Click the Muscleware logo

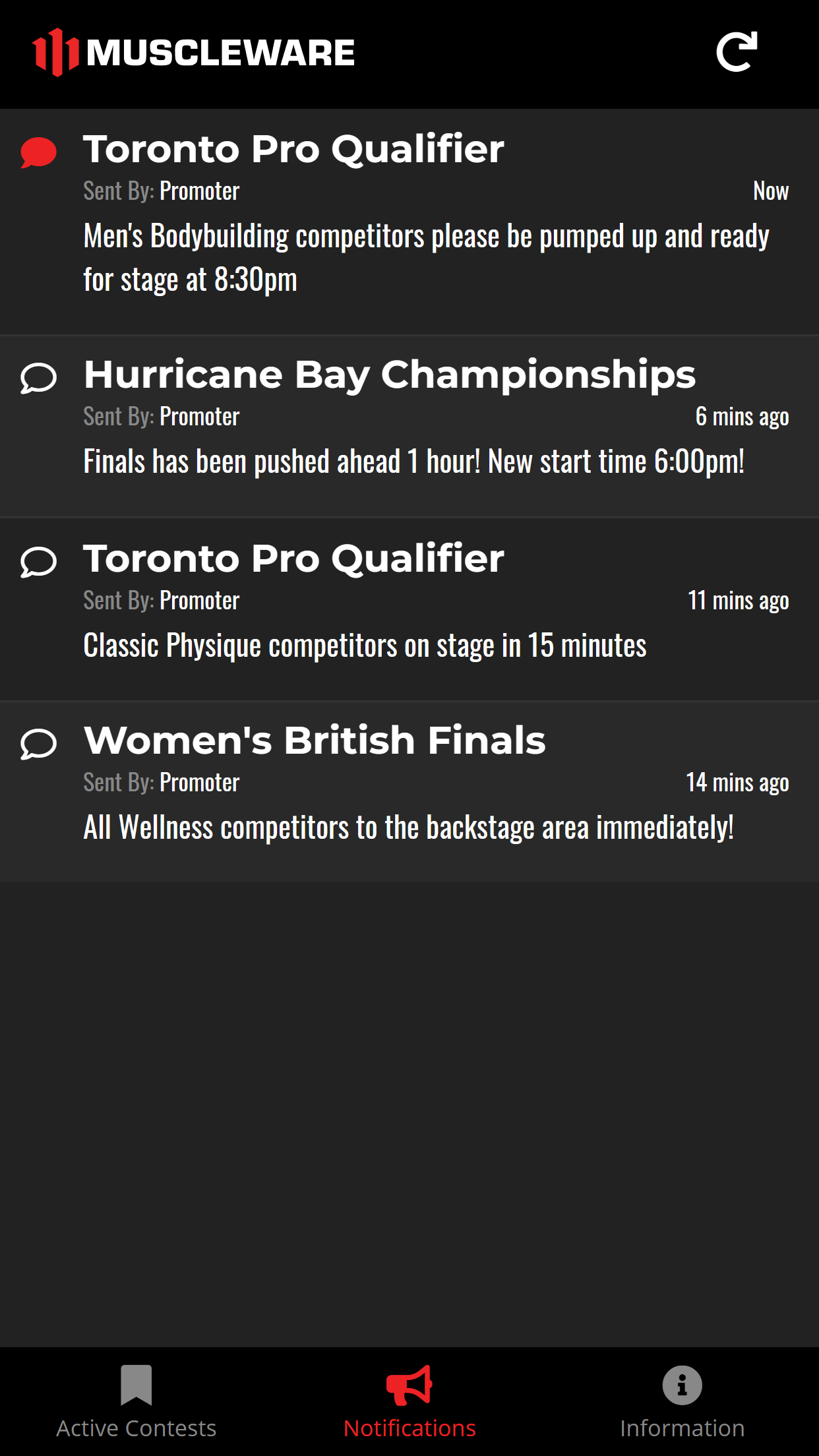194,52
